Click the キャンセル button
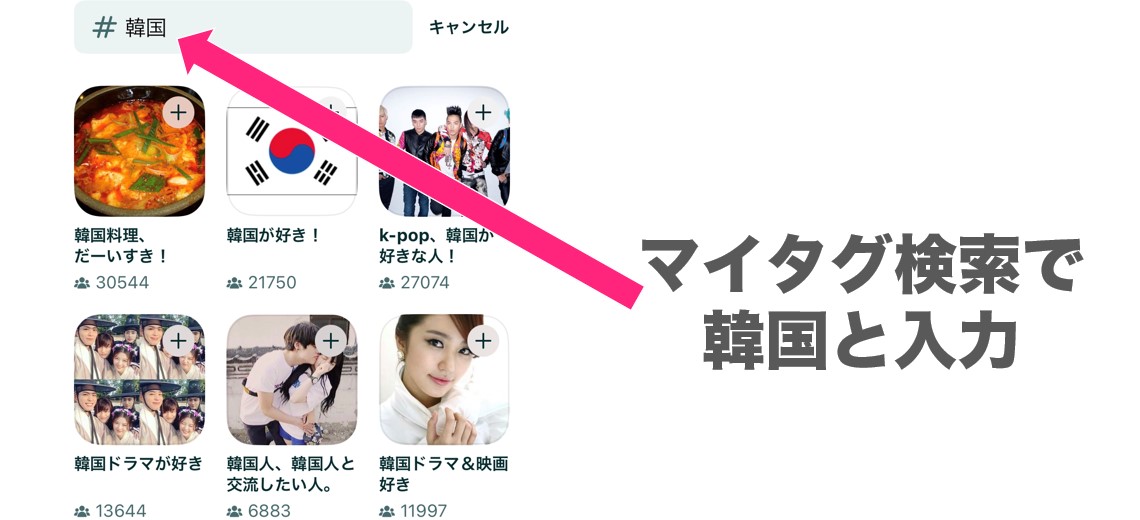Screen dimensions: 1140x520 468,28
